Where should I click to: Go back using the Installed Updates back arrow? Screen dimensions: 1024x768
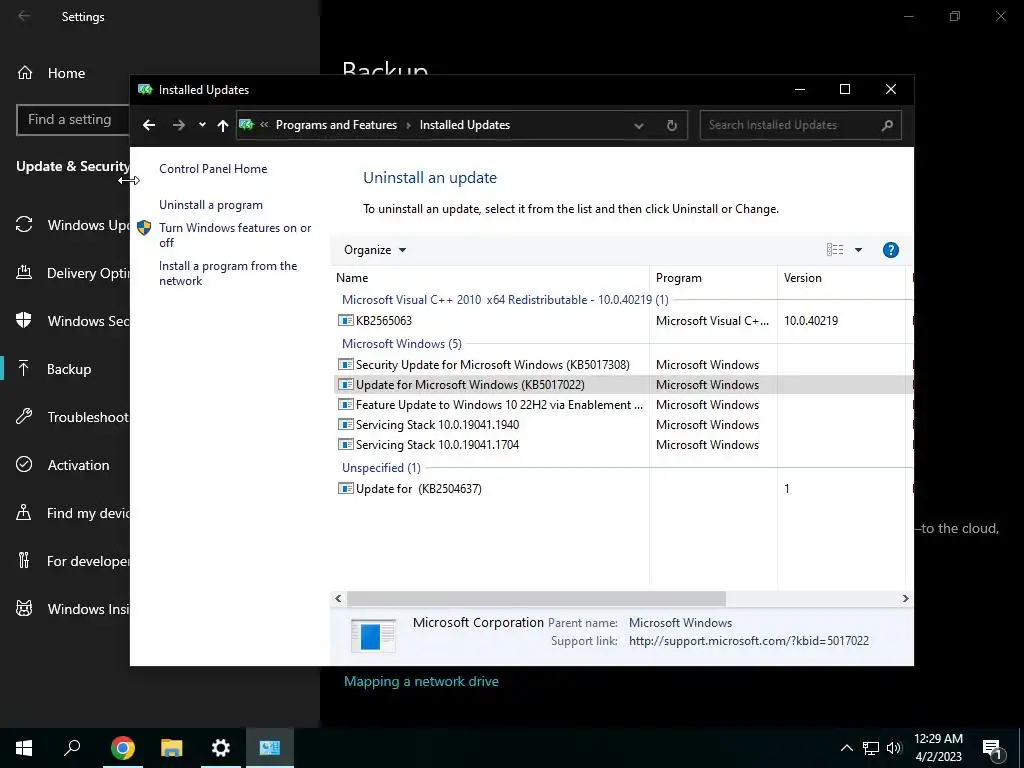149,125
